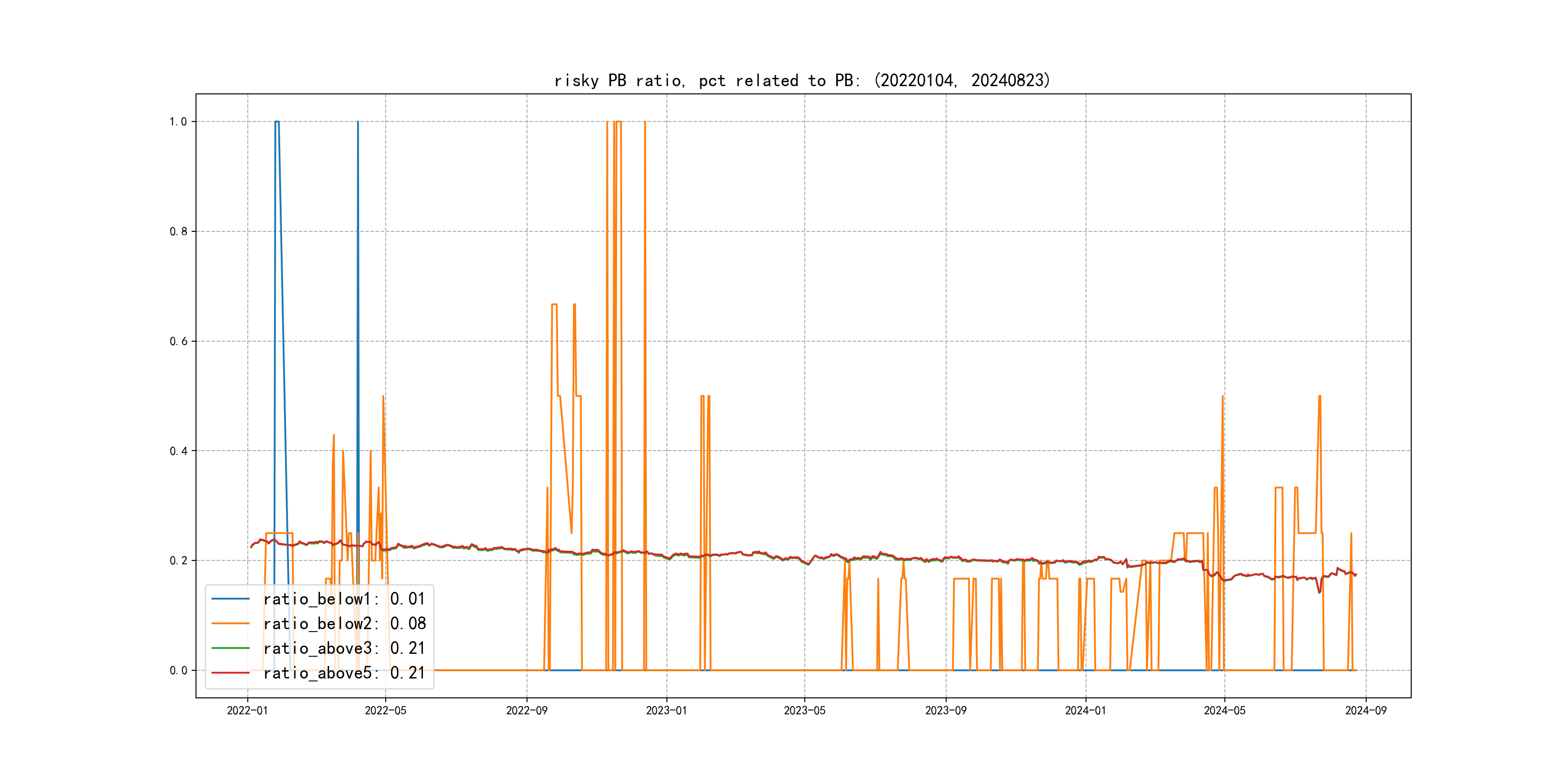Click the blue line swatch in legend
Viewport: 1568px width, 784px height.
click(231, 599)
